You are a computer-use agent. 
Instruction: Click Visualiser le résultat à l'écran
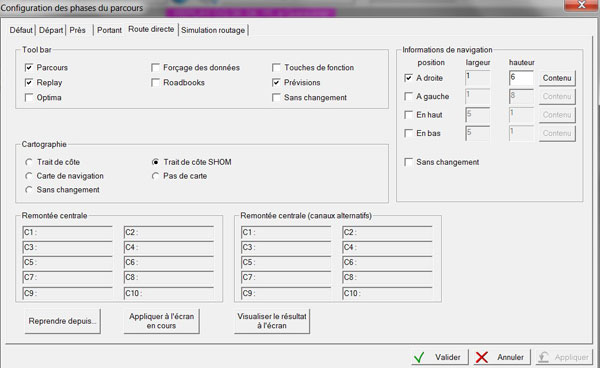point(272,321)
